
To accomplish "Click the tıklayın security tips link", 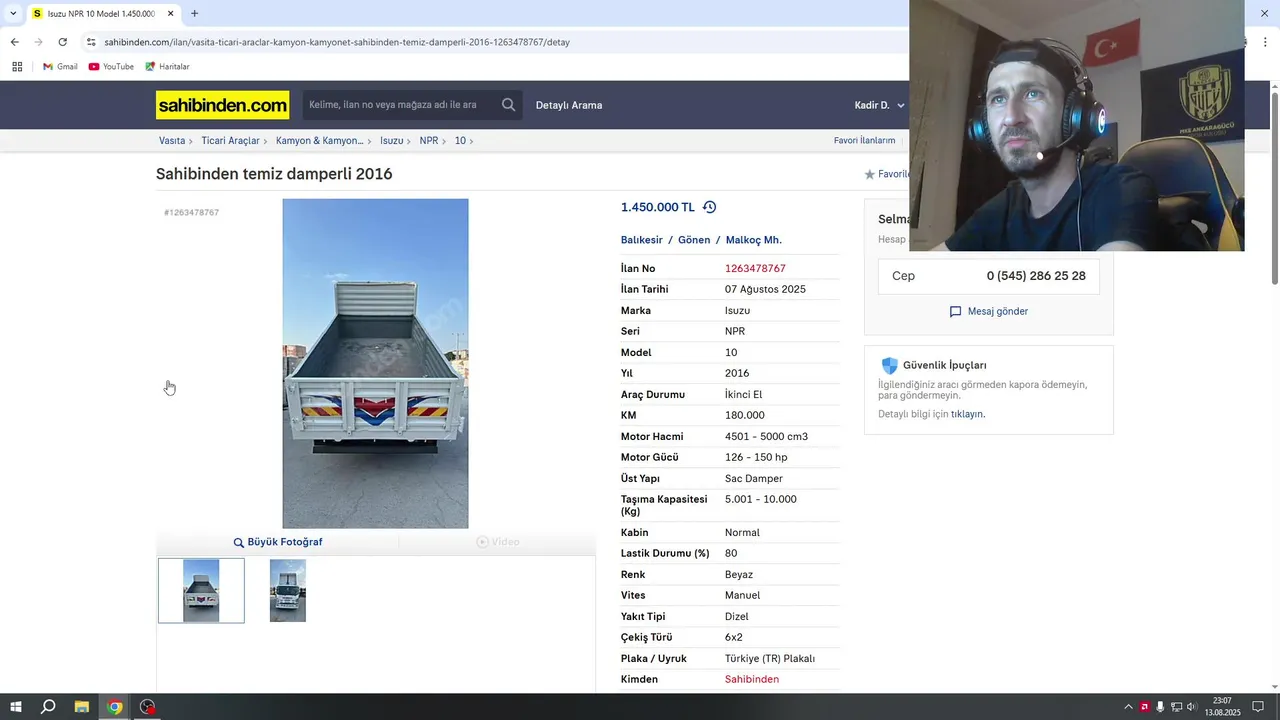I will 967,414.
